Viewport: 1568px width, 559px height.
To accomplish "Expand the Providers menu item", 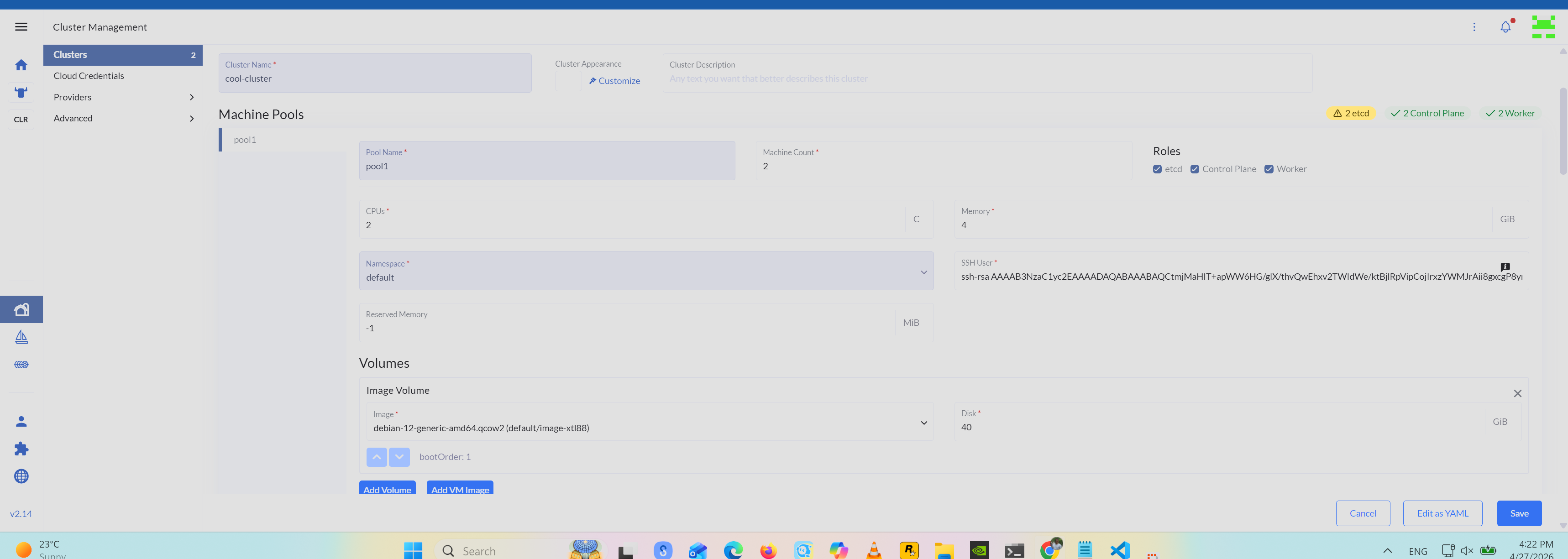I will point(123,97).
